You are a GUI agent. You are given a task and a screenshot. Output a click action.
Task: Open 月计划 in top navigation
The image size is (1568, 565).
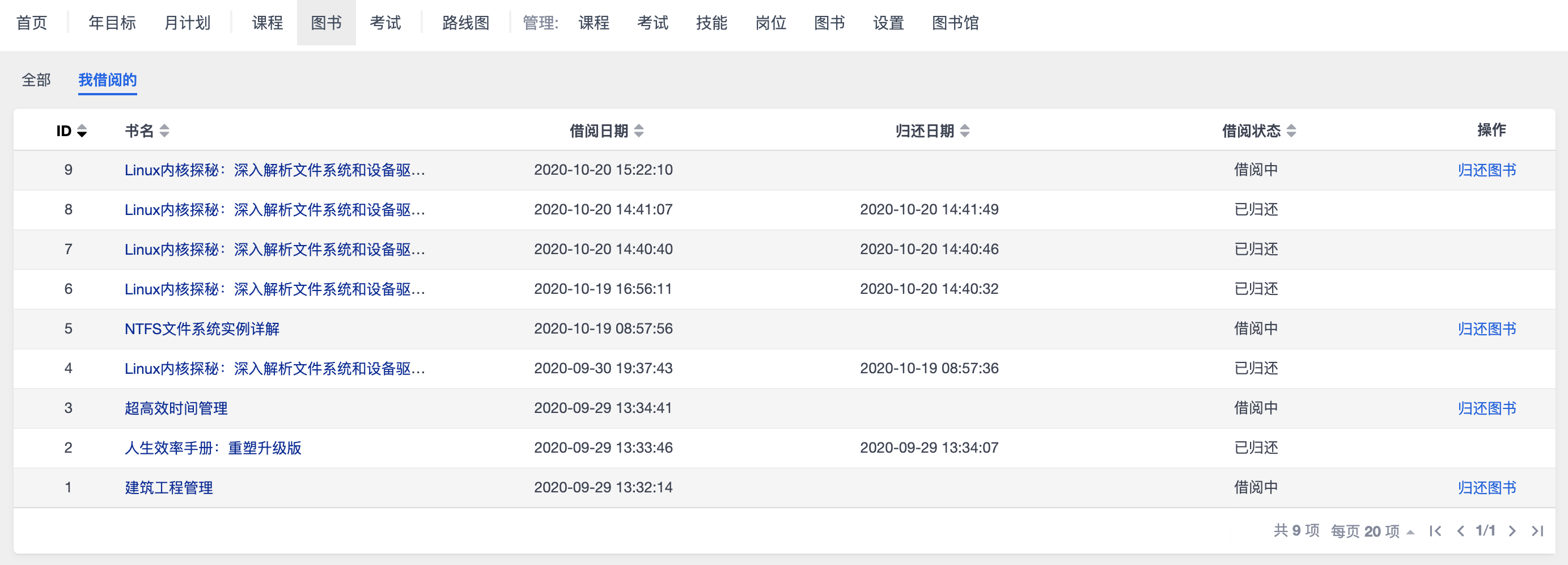(188, 23)
